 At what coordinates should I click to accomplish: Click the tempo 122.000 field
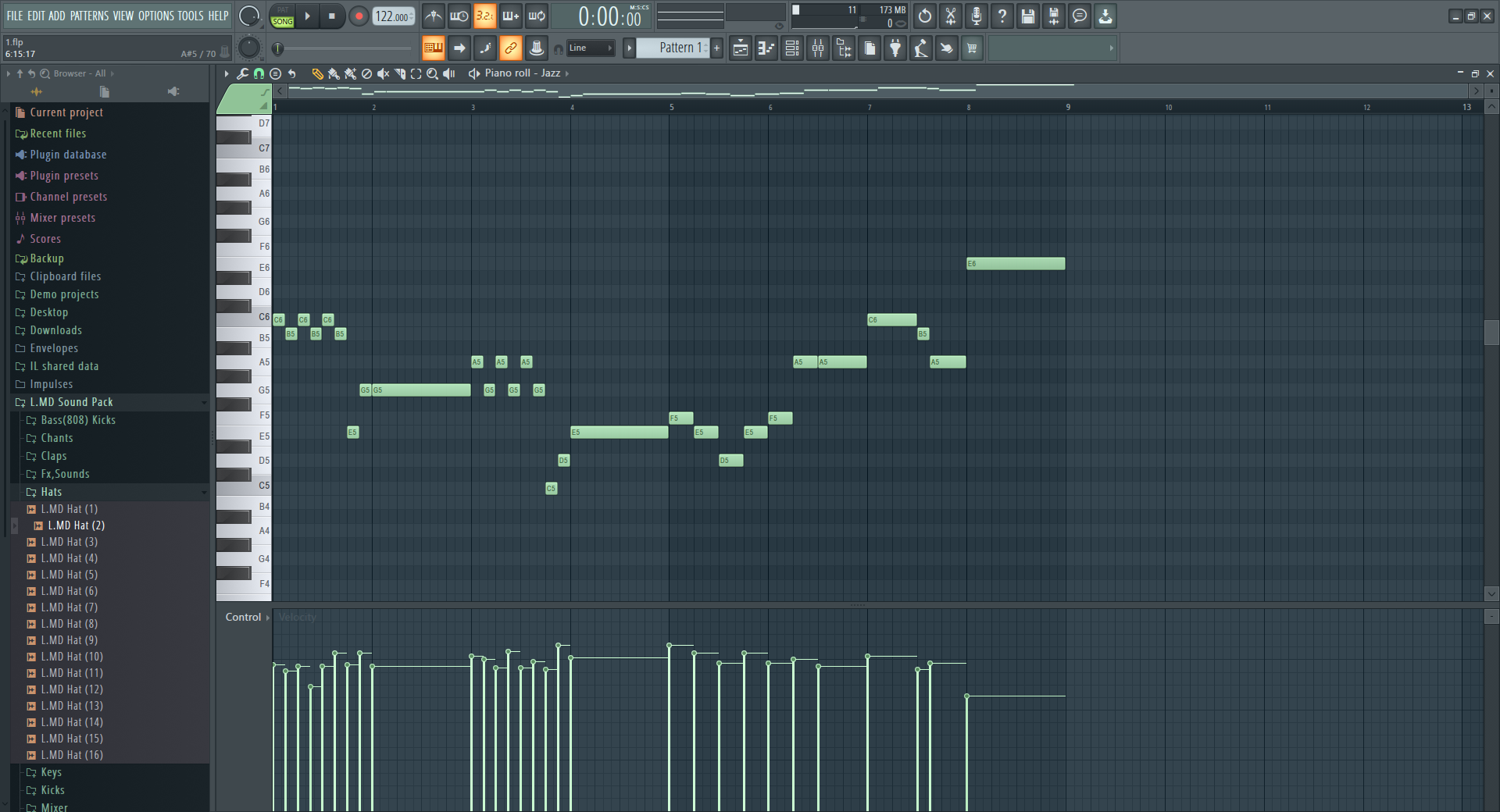pyautogui.click(x=393, y=16)
